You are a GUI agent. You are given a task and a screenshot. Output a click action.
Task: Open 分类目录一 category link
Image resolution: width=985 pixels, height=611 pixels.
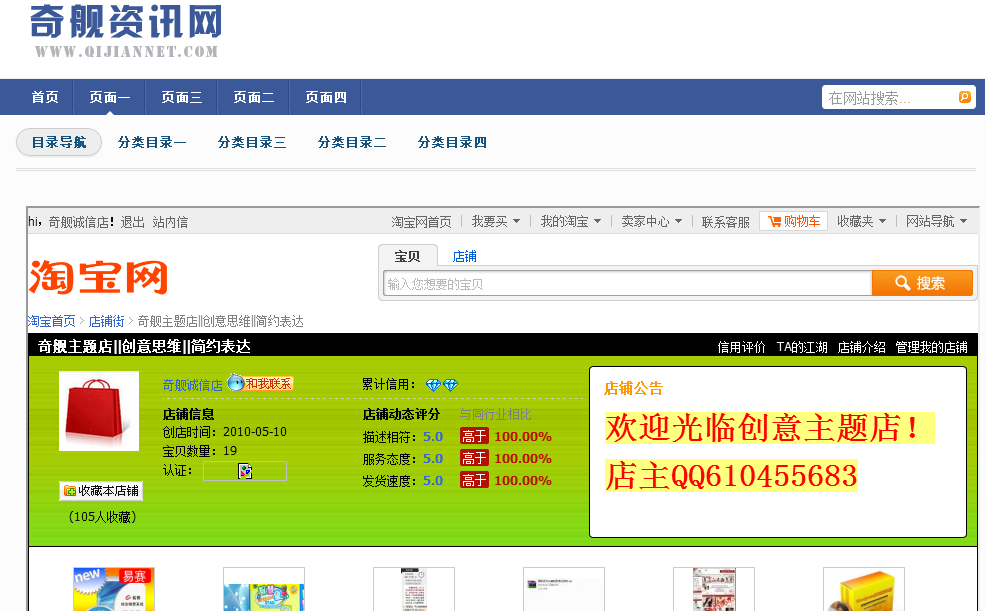click(152, 143)
